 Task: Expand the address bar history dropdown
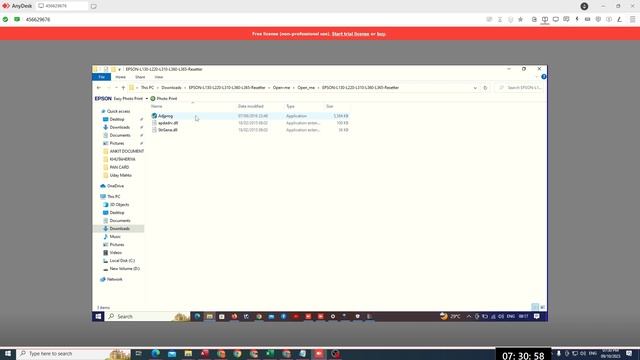[475, 88]
